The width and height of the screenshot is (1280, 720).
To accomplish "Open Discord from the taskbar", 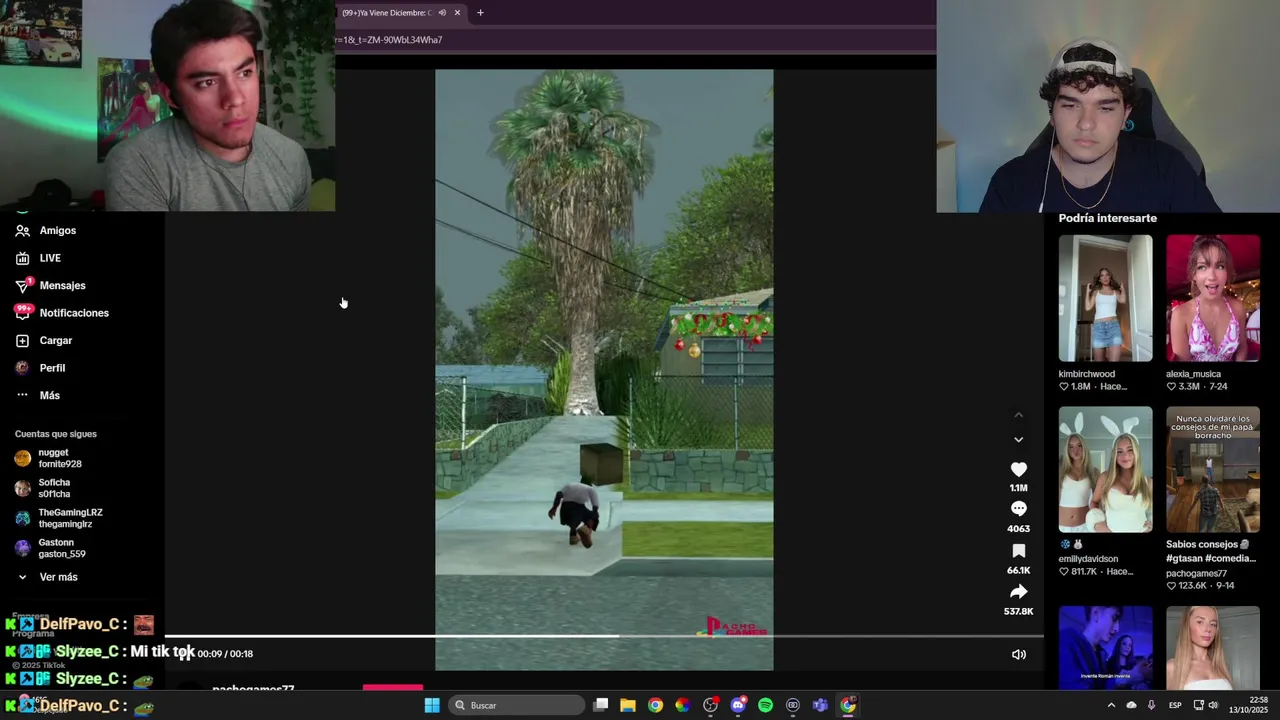I will pos(738,705).
